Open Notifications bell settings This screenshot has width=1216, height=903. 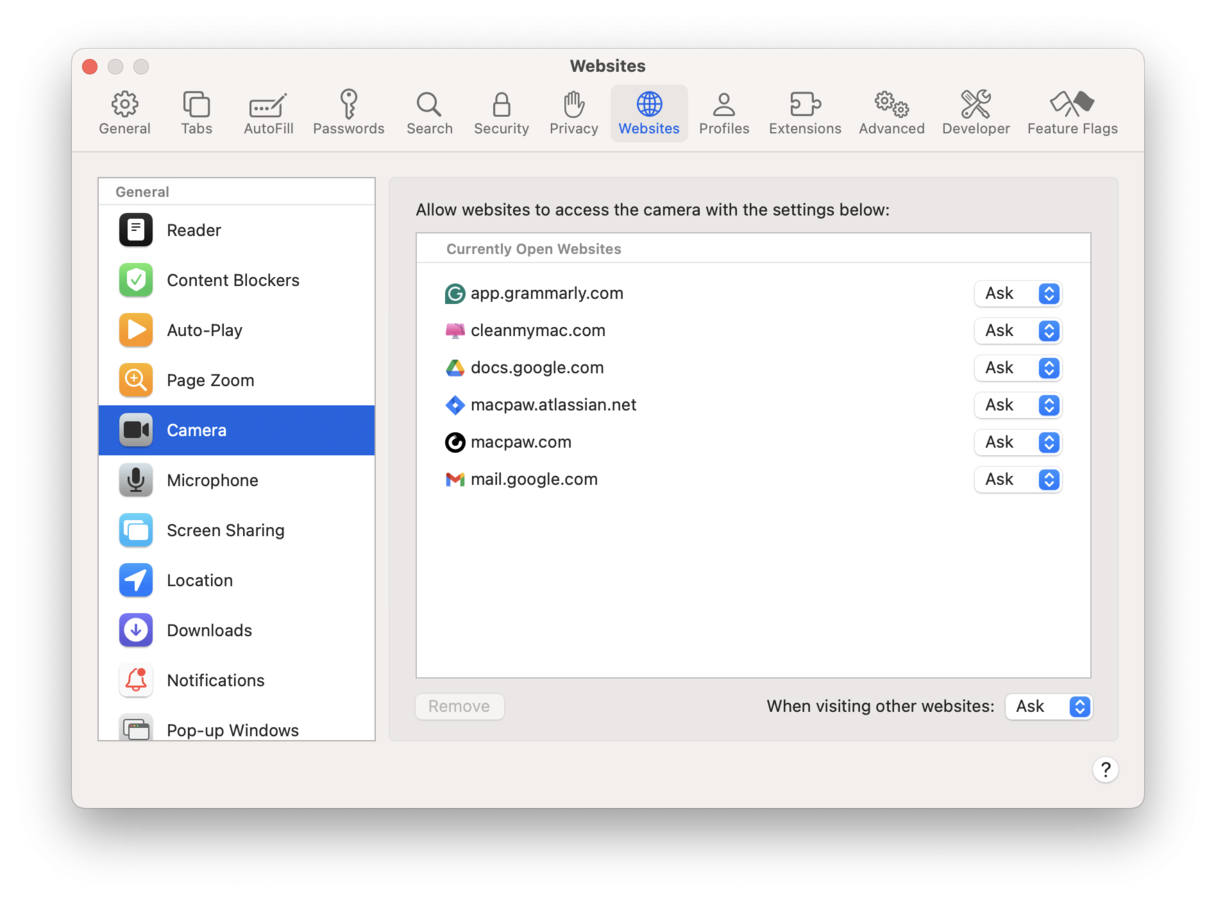pyautogui.click(x=215, y=680)
